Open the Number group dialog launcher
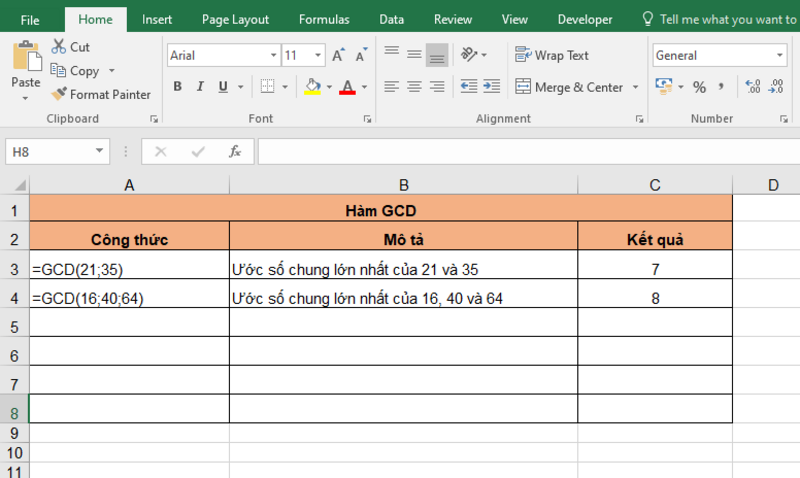 click(x=783, y=119)
